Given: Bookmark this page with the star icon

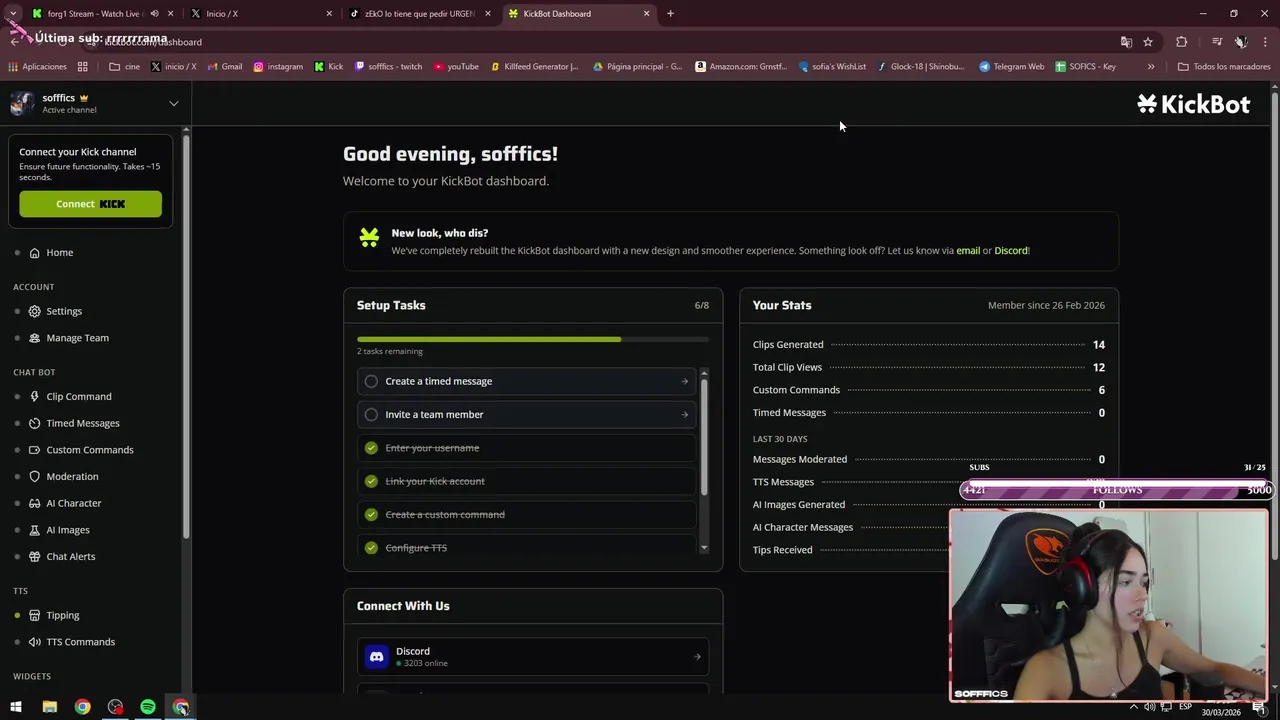Looking at the screenshot, I should [1148, 42].
